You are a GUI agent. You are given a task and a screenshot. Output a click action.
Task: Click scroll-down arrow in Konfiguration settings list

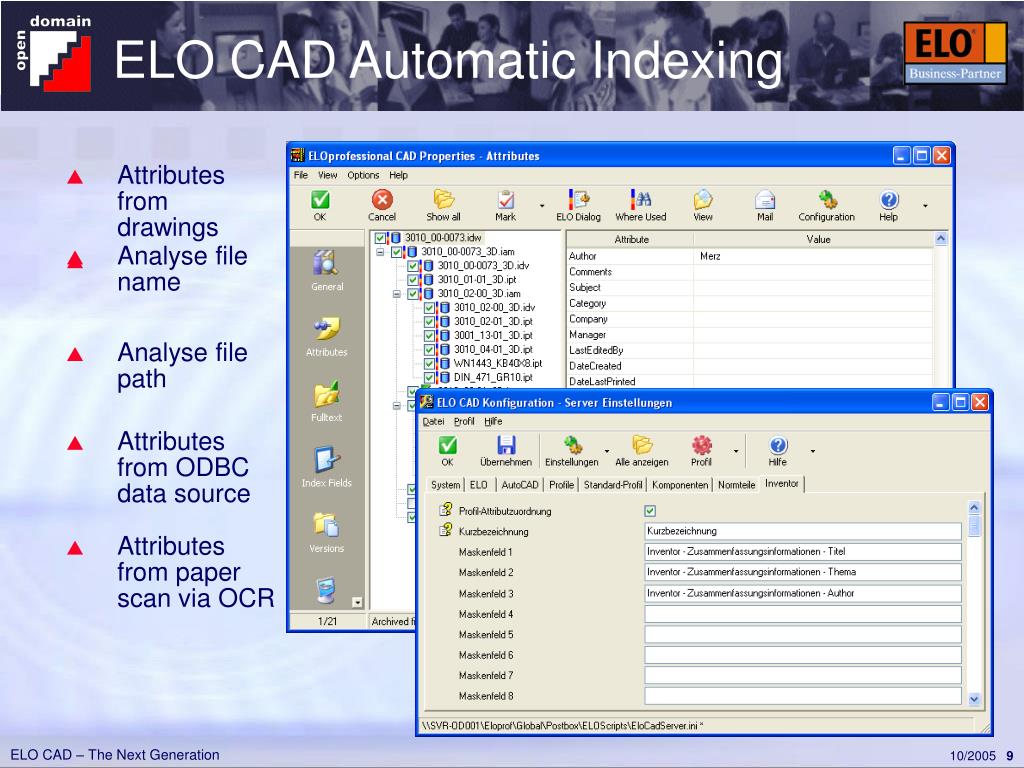pos(974,699)
